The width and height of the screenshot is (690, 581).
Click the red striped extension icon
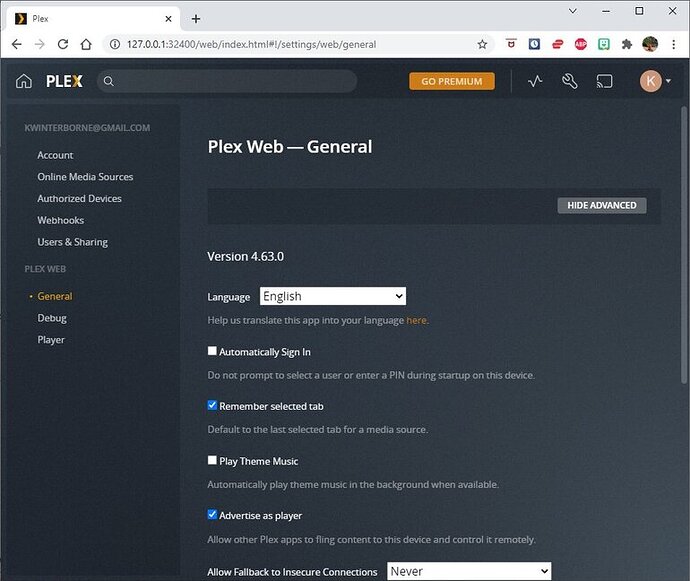[x=558, y=44]
